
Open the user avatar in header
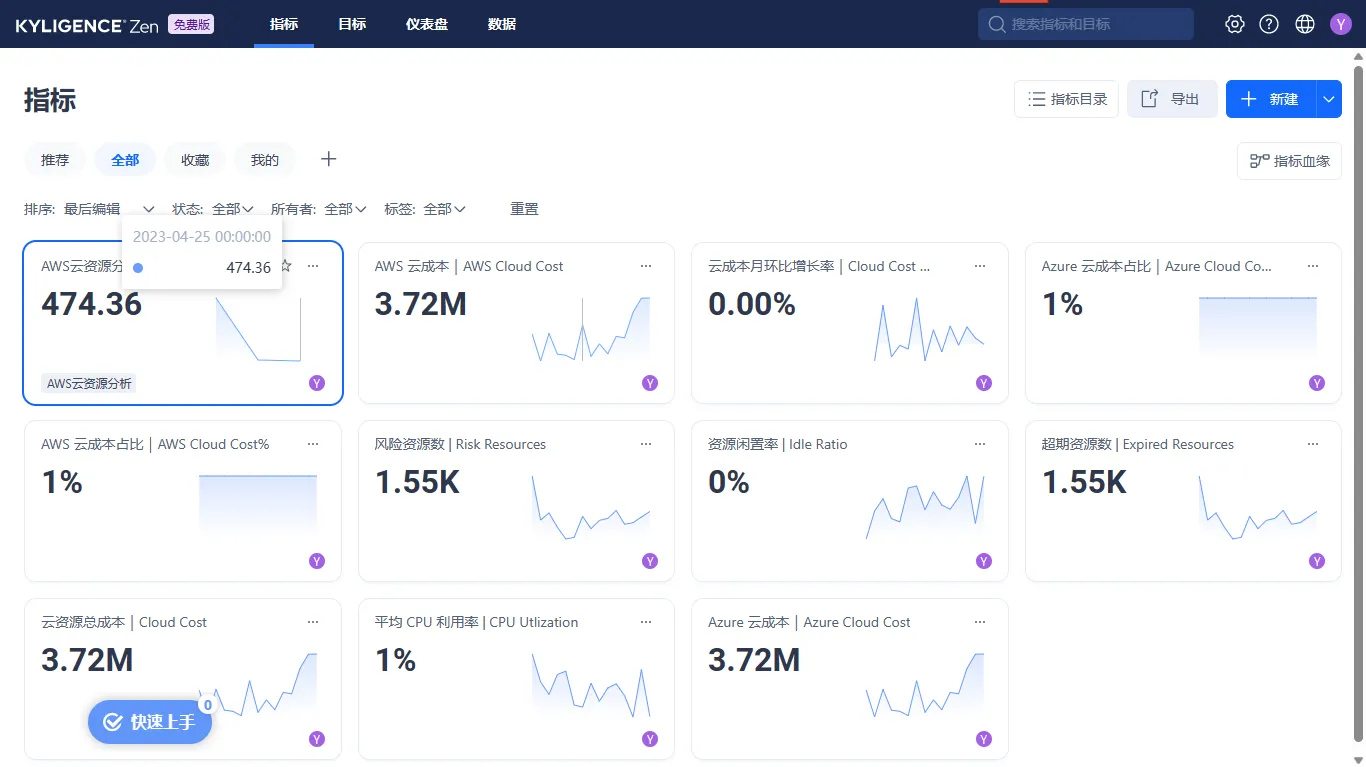1341,24
